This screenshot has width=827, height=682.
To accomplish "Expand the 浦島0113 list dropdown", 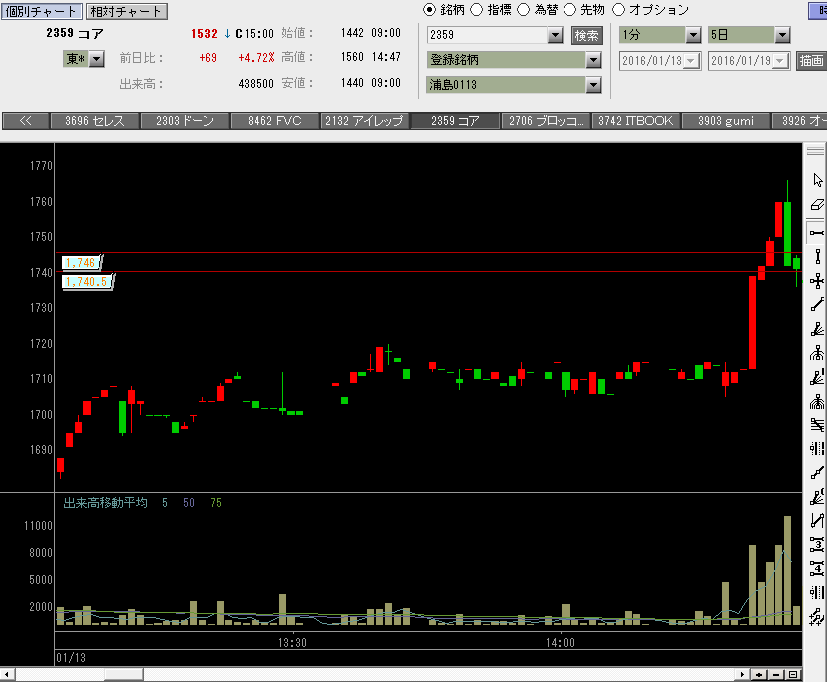I will click(593, 85).
